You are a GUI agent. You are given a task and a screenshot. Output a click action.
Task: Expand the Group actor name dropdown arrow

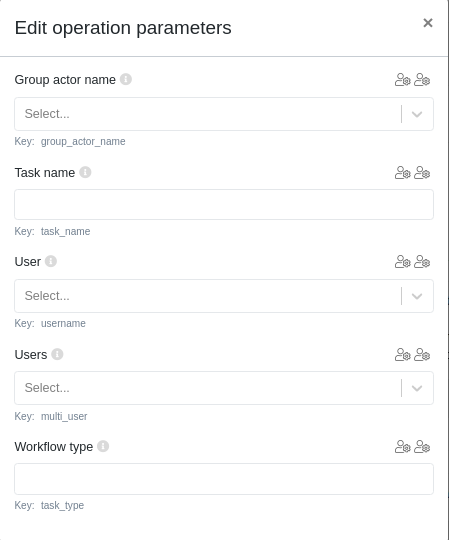point(417,114)
